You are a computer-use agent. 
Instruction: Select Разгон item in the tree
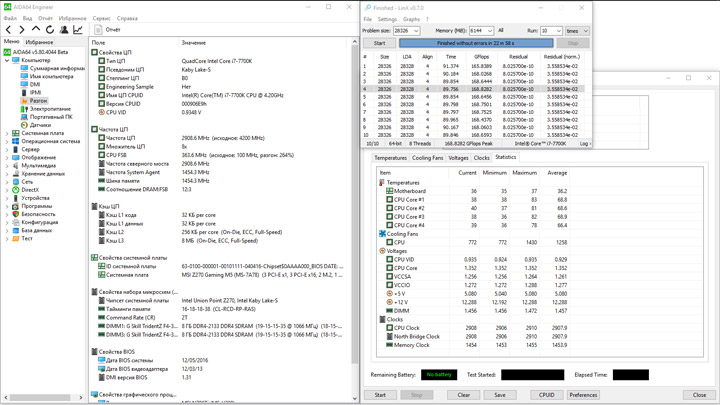point(38,101)
